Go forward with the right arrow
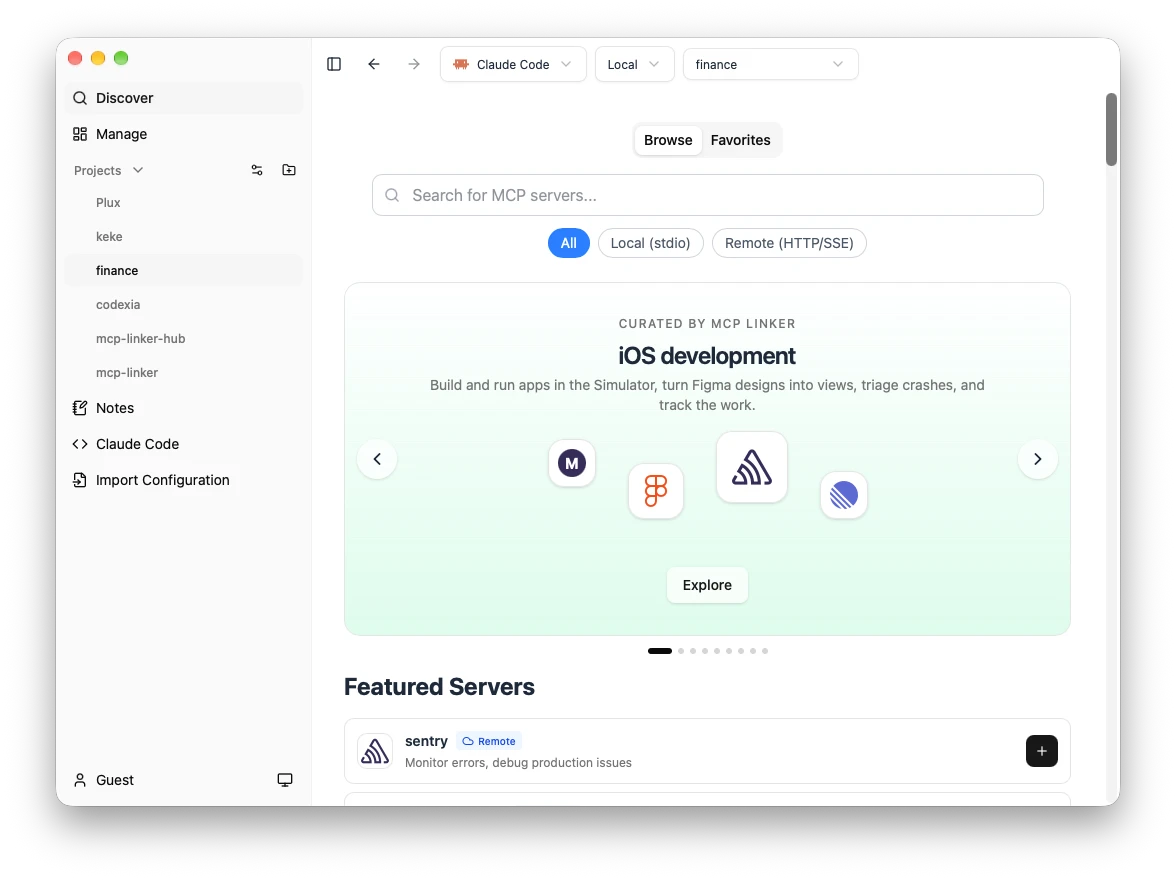Screen dimensions: 1176x880 coord(413,65)
